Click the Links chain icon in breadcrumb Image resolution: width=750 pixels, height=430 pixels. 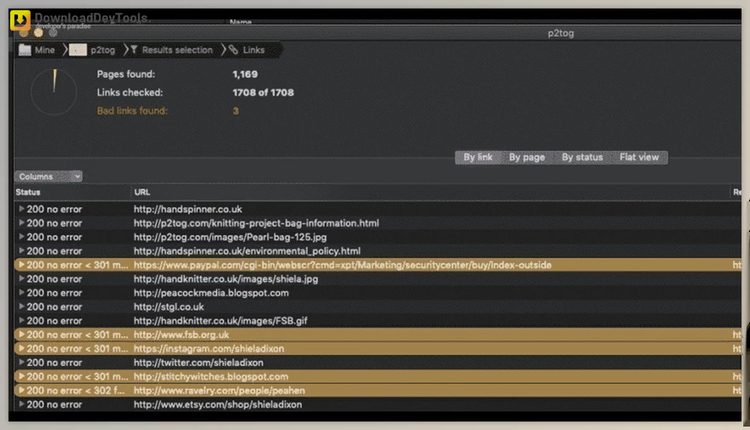point(233,49)
